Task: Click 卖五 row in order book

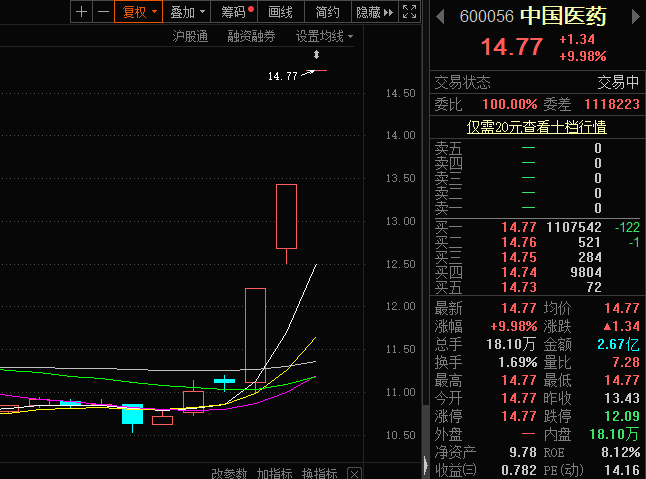Action: (537, 148)
